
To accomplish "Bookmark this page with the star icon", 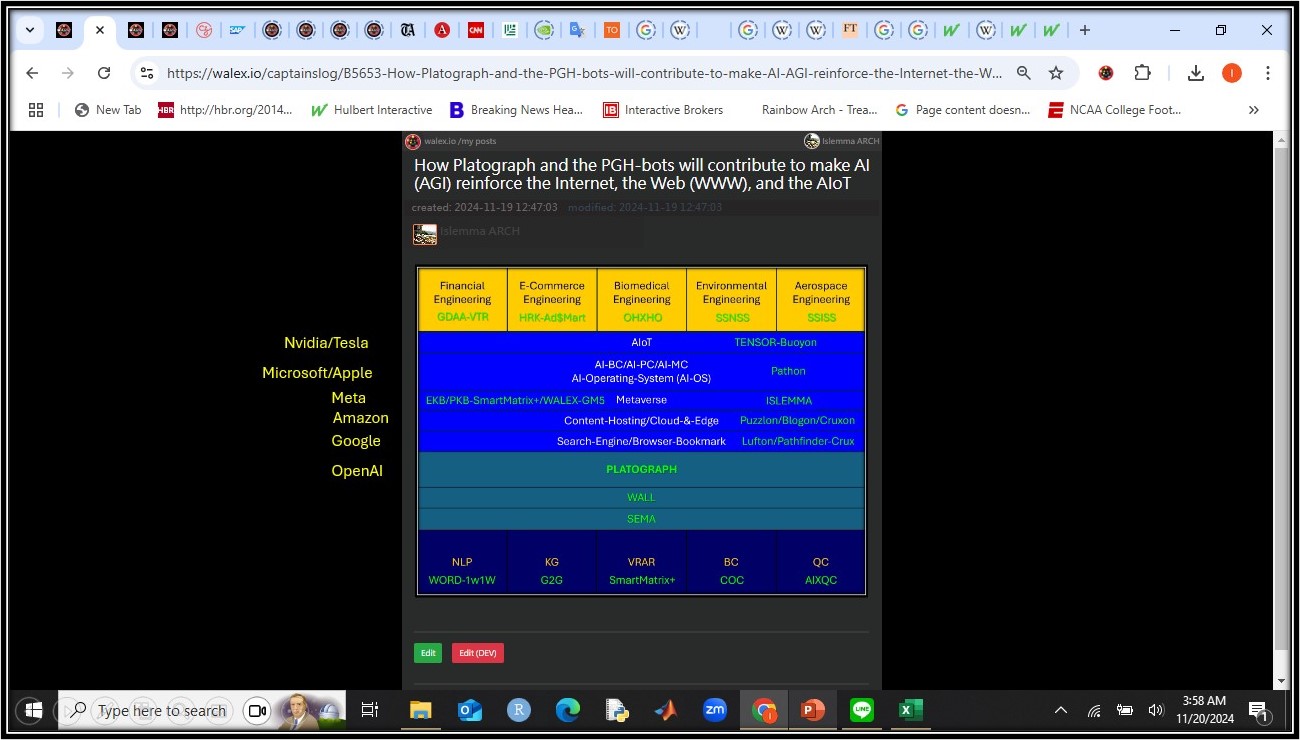I will pyautogui.click(x=1055, y=73).
